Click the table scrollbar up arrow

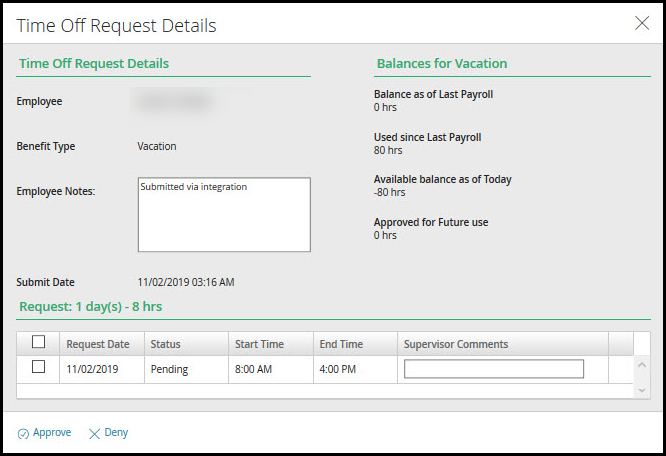pos(645,365)
